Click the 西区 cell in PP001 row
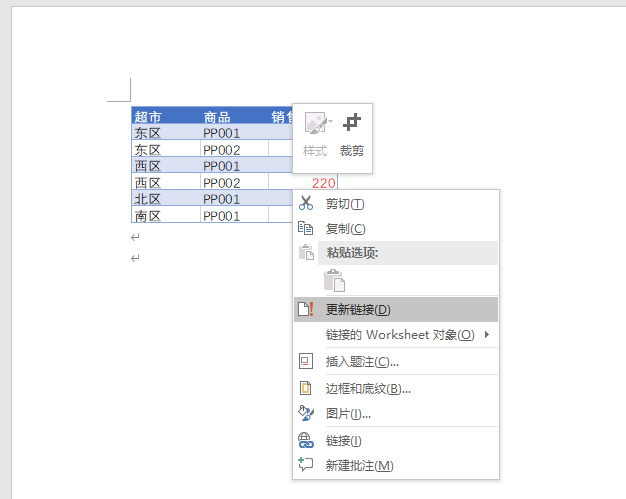The image size is (626, 499). [x=166, y=165]
